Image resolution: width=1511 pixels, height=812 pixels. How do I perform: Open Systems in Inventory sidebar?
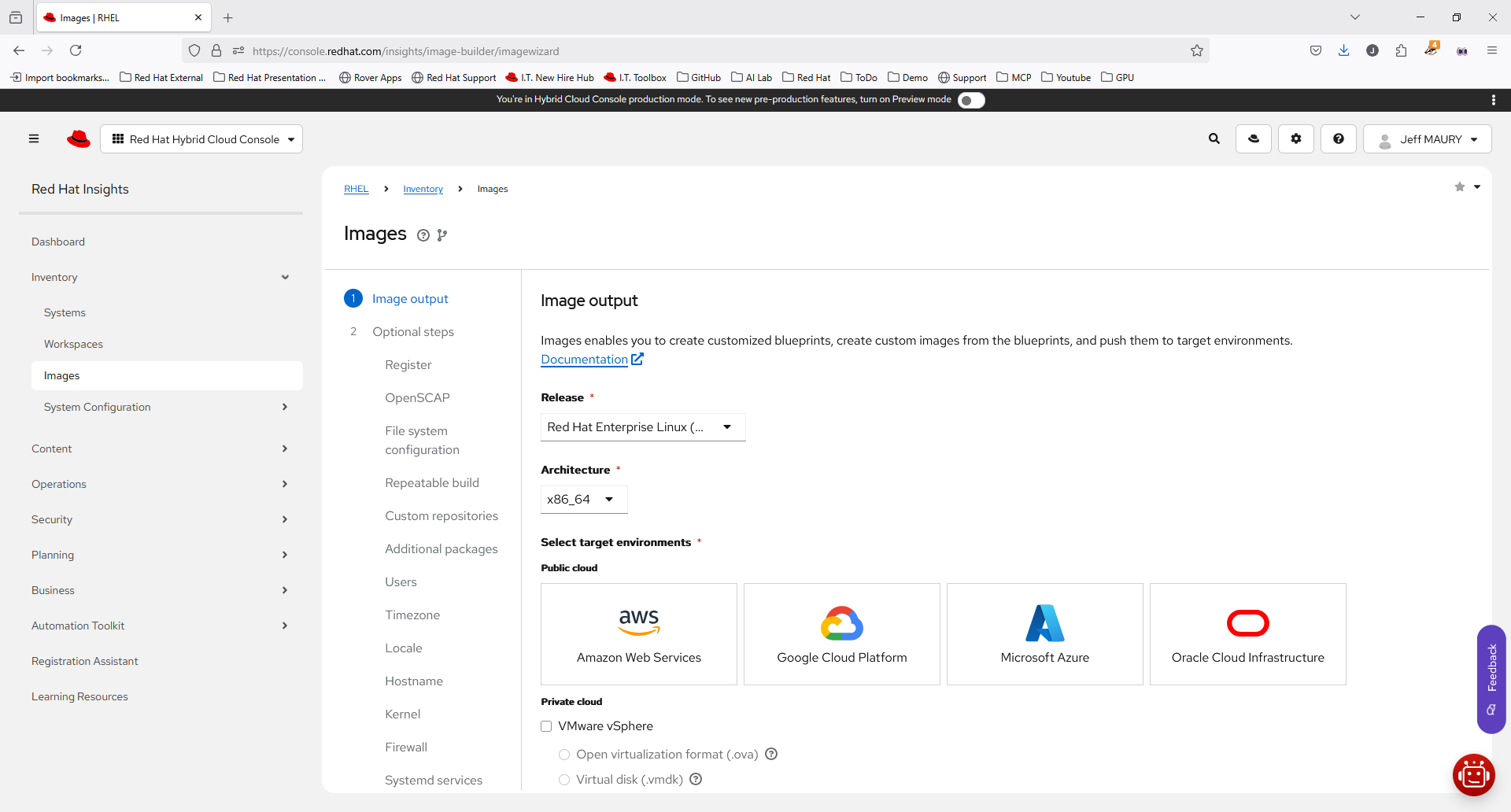tap(65, 313)
